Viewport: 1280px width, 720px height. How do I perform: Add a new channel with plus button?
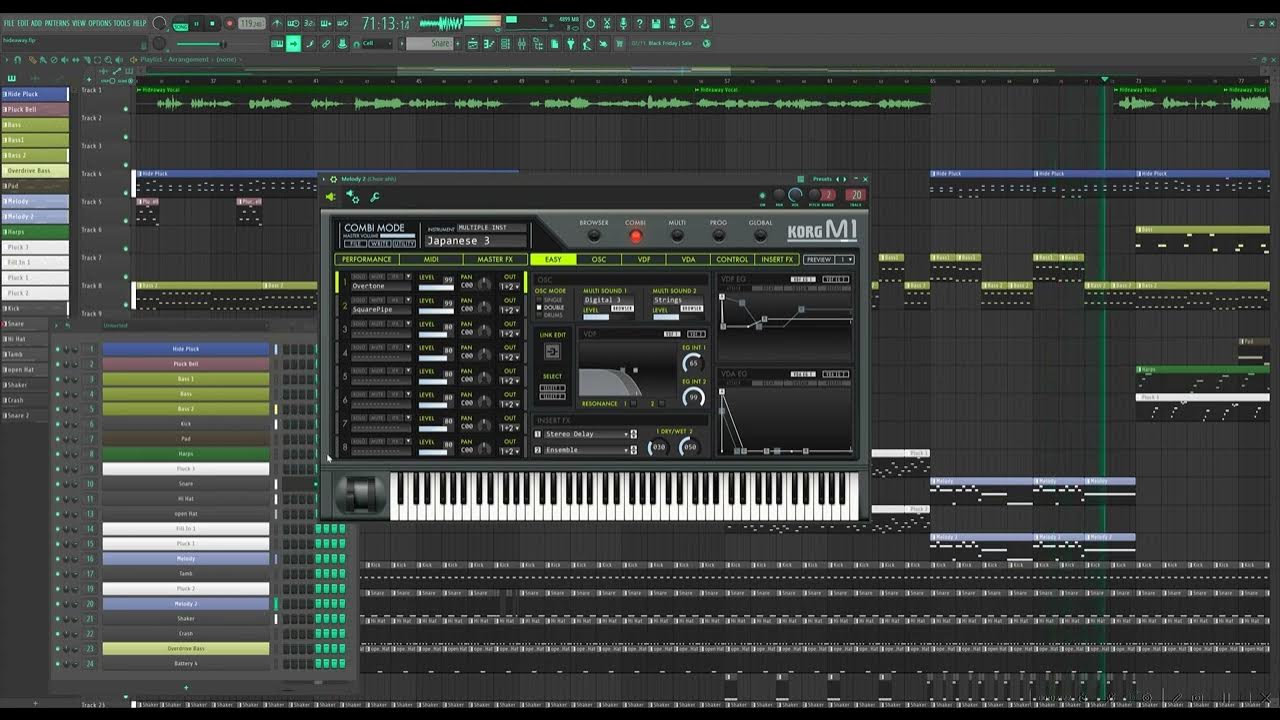[186, 688]
